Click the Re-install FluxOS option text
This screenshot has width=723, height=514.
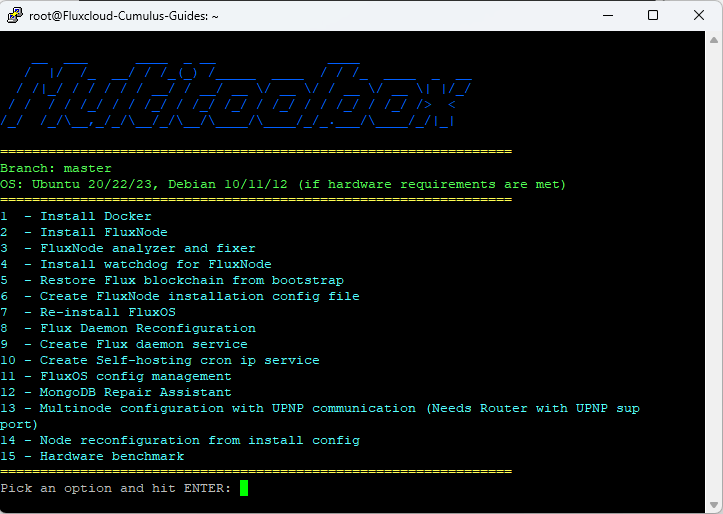click(108, 312)
